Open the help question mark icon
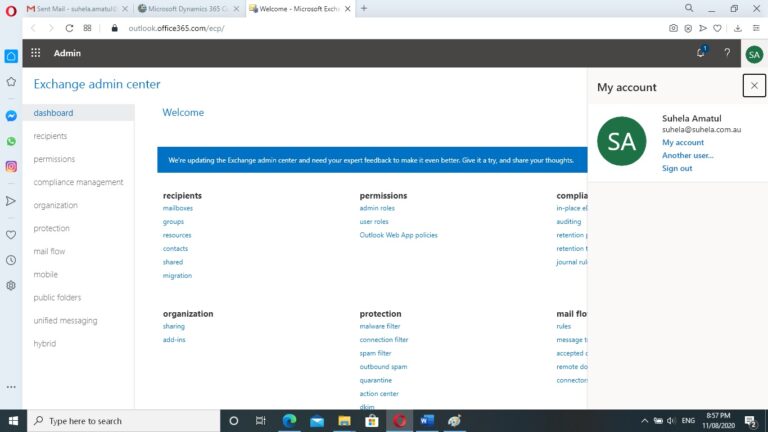The height and width of the screenshot is (432, 768). (x=727, y=53)
